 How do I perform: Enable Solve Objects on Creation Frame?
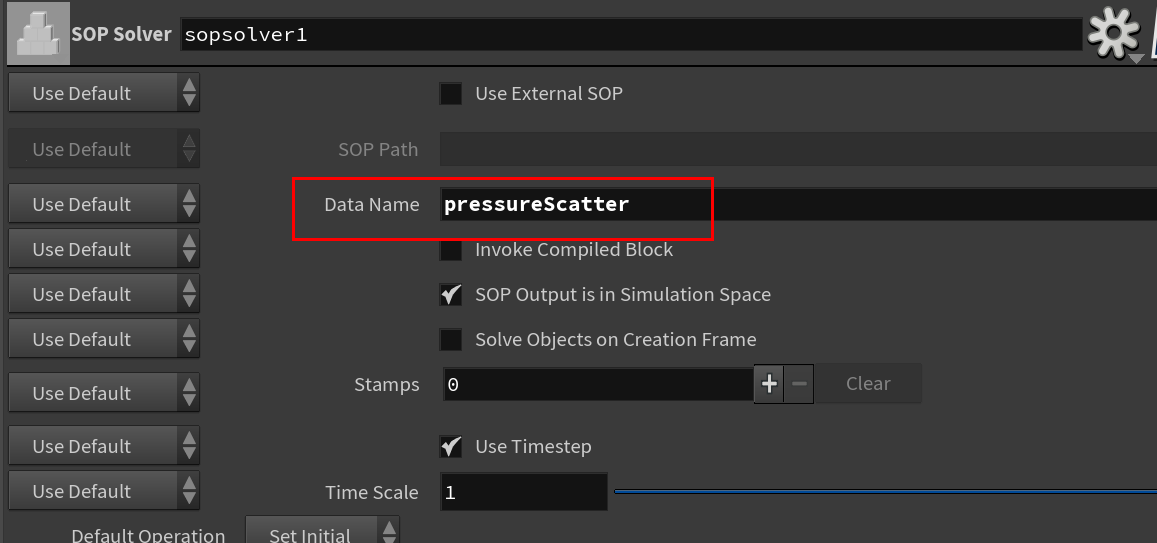coord(451,339)
